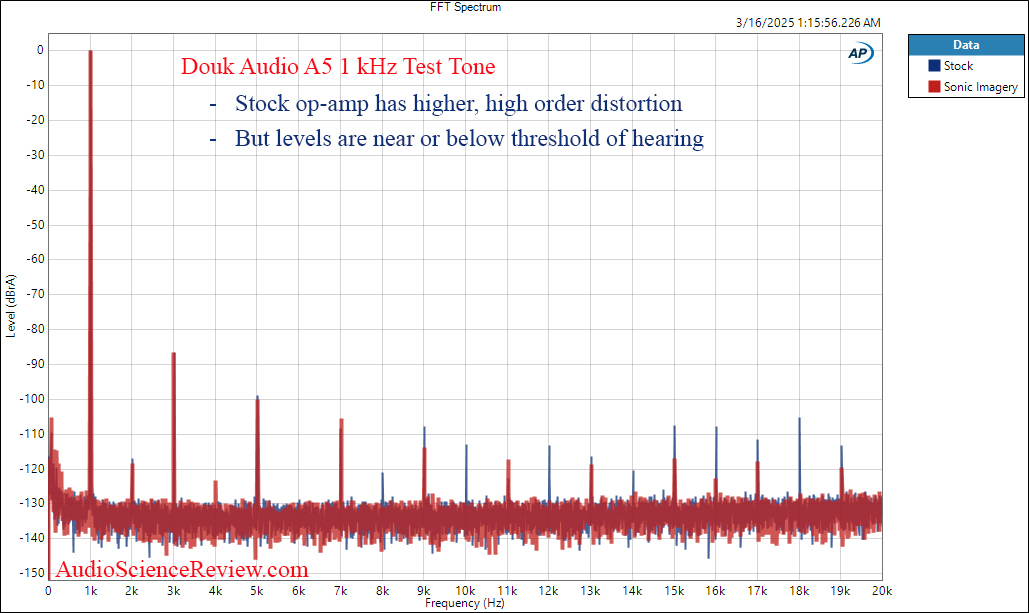The width and height of the screenshot is (1029, 613).
Task: Click the Sonic Imagery legend label
Action: click(980, 87)
